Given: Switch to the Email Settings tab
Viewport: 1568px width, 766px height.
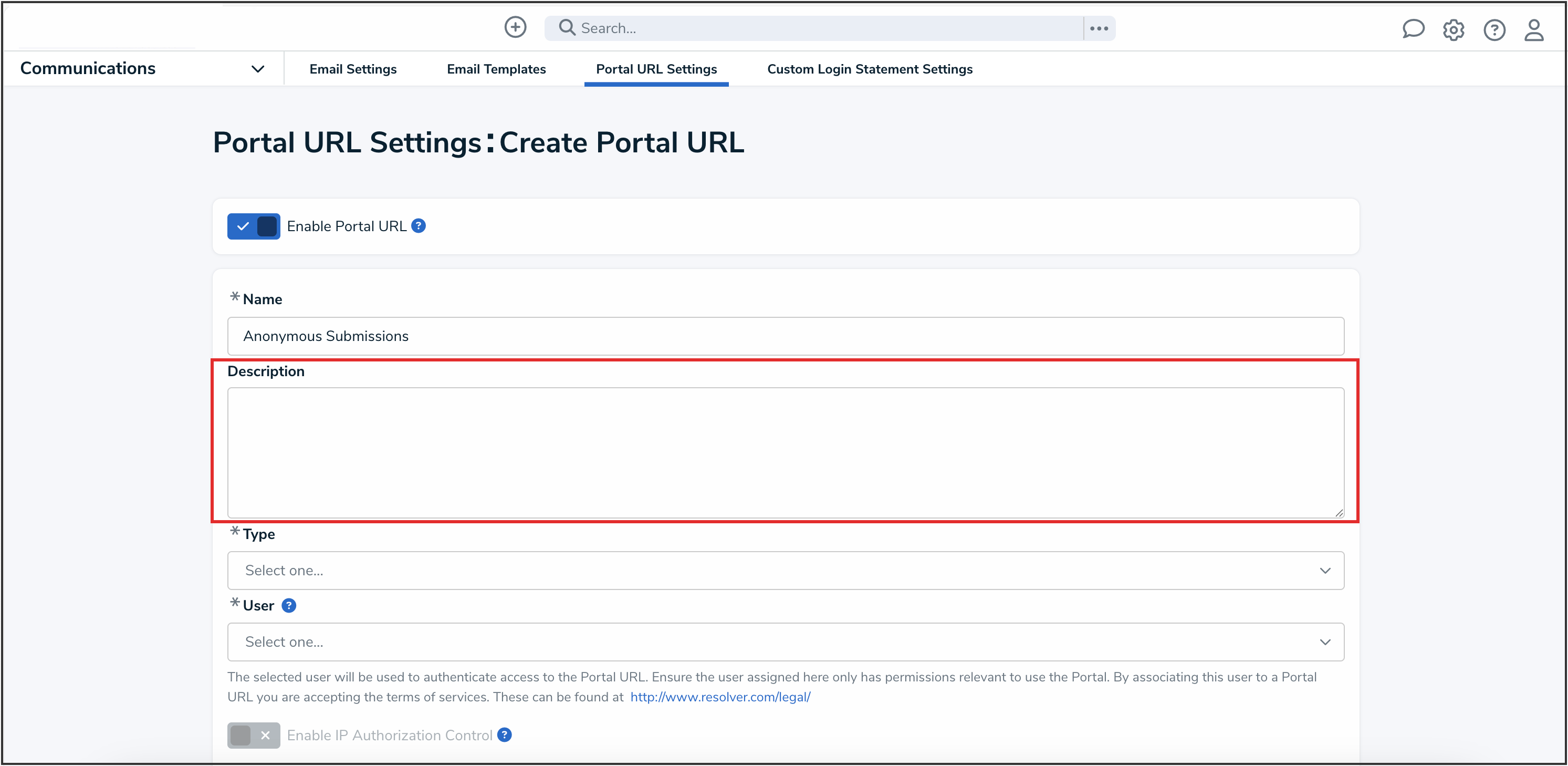Looking at the screenshot, I should [x=352, y=69].
